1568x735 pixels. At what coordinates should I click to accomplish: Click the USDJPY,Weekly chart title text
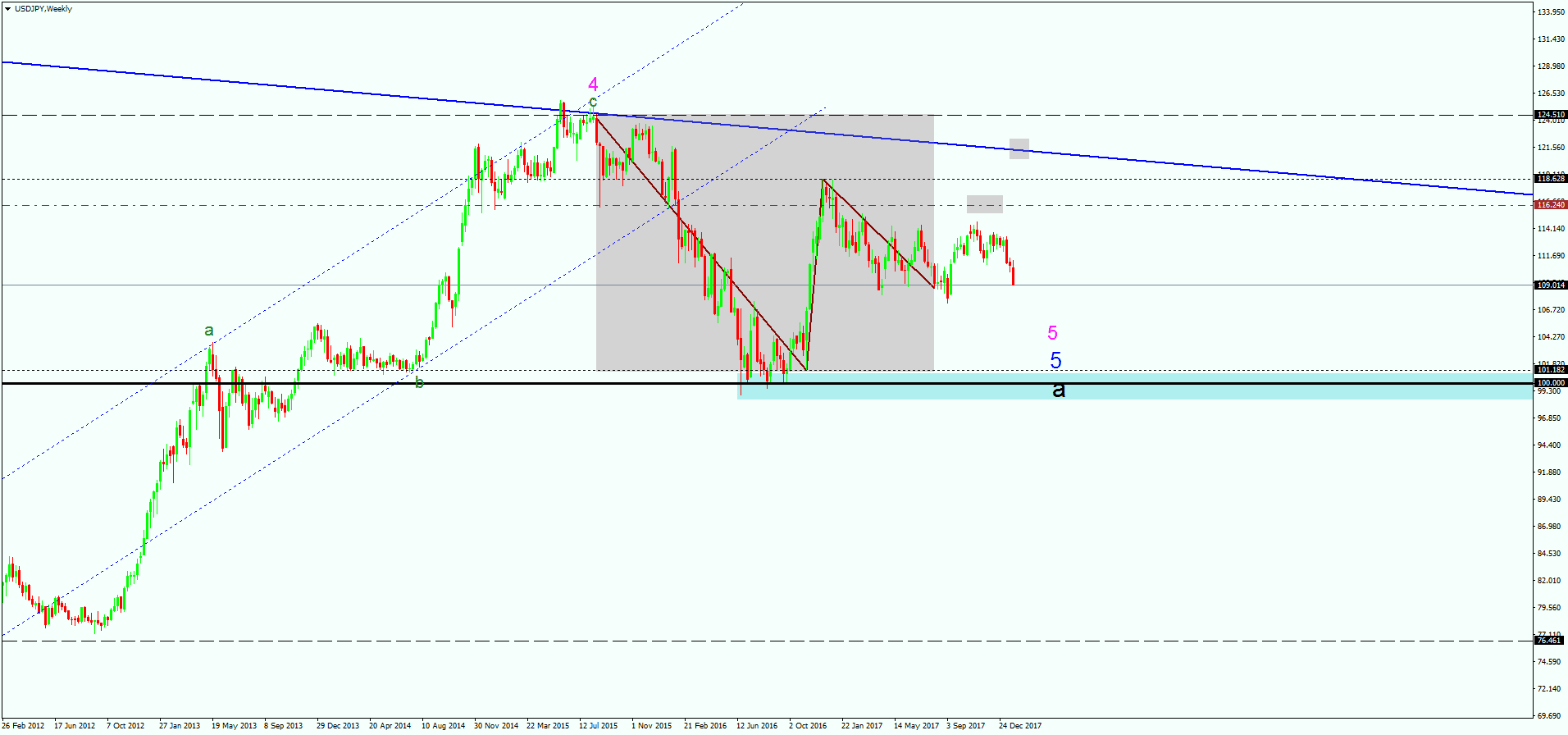(x=43, y=9)
